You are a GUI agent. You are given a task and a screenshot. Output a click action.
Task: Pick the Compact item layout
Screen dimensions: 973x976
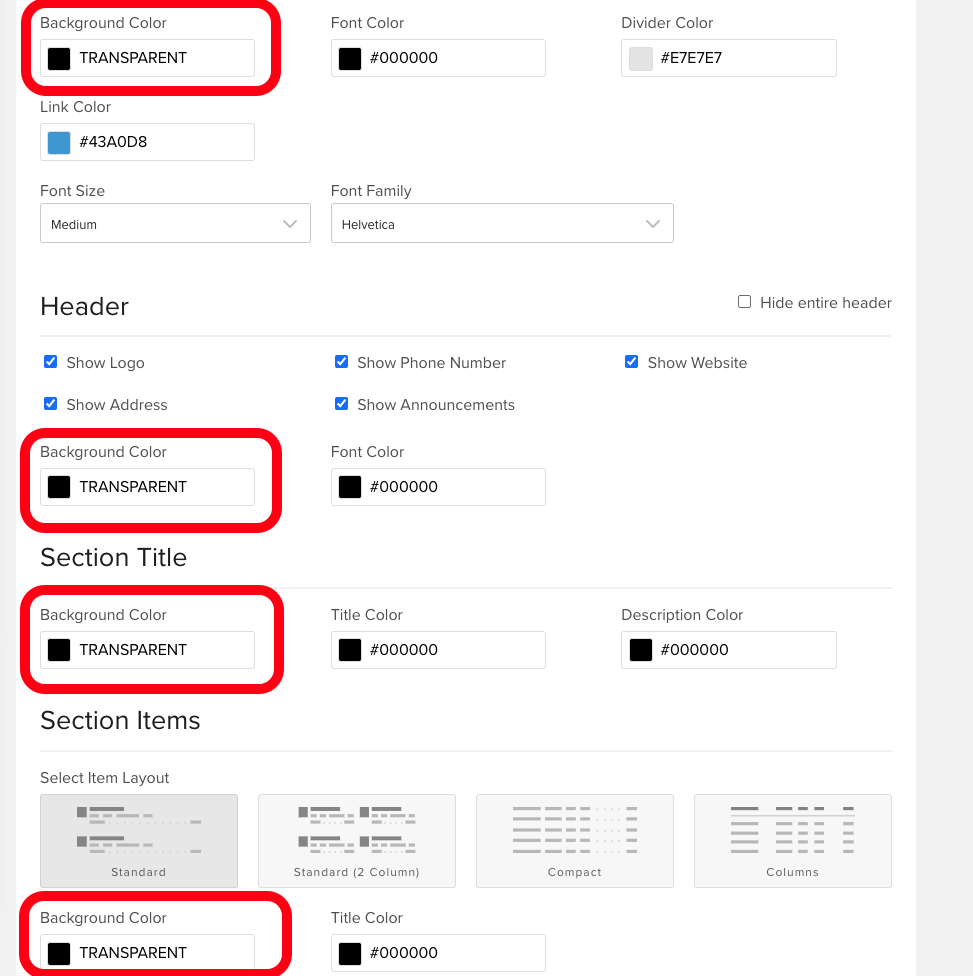[575, 840]
